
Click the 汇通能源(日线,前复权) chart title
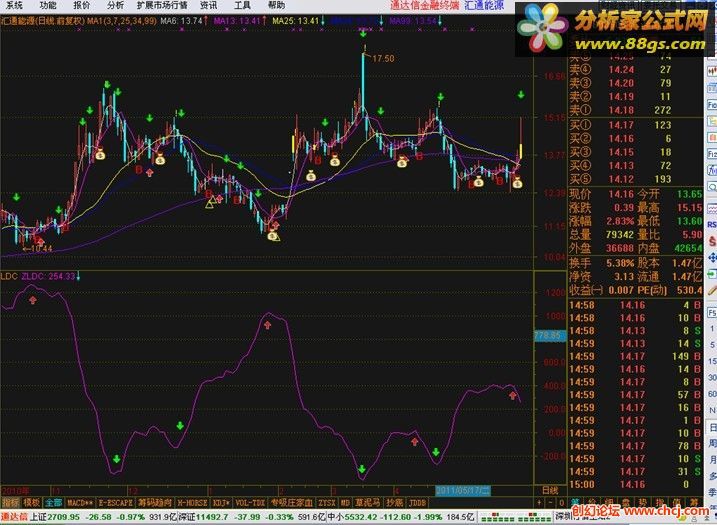(43, 21)
